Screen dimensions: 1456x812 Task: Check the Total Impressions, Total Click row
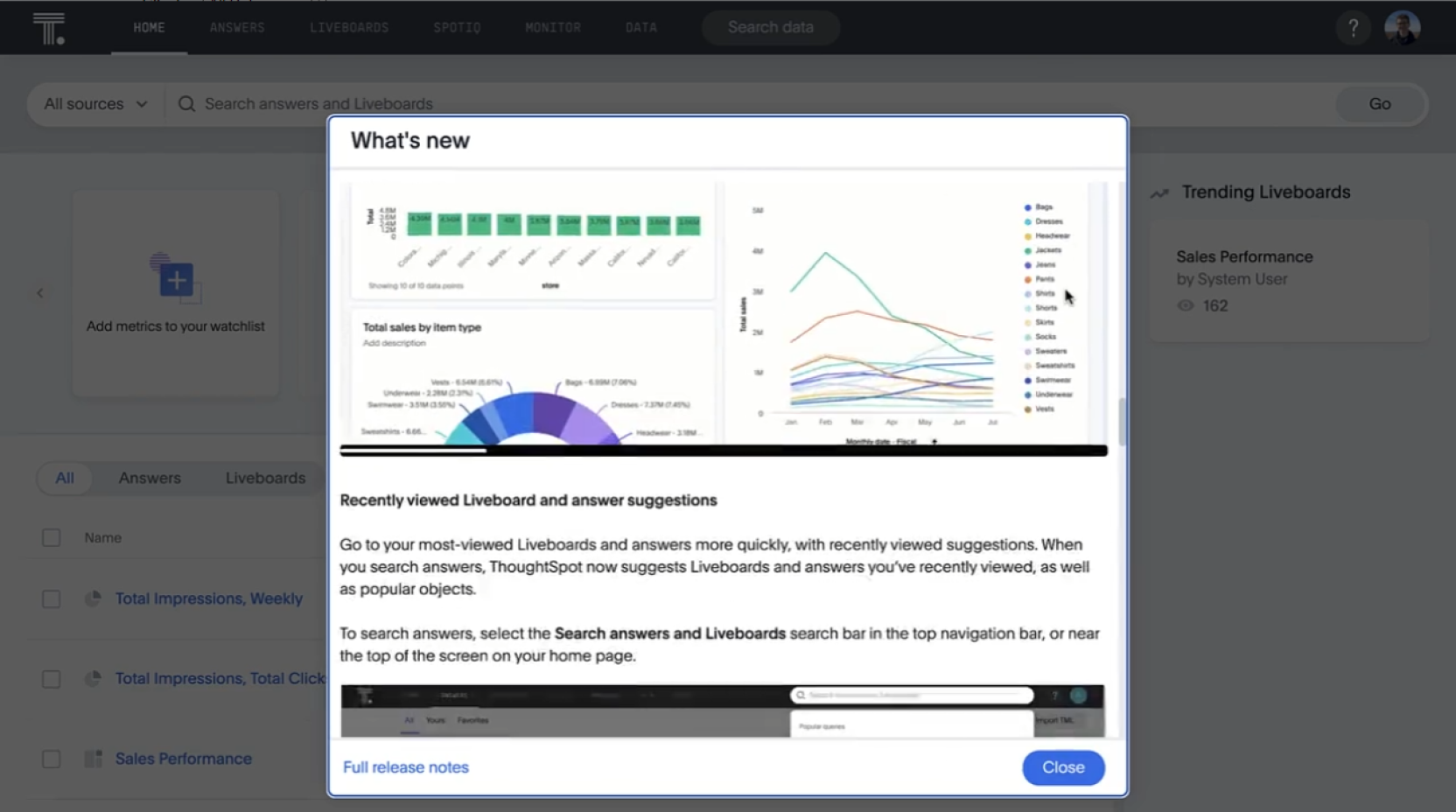tap(52, 679)
